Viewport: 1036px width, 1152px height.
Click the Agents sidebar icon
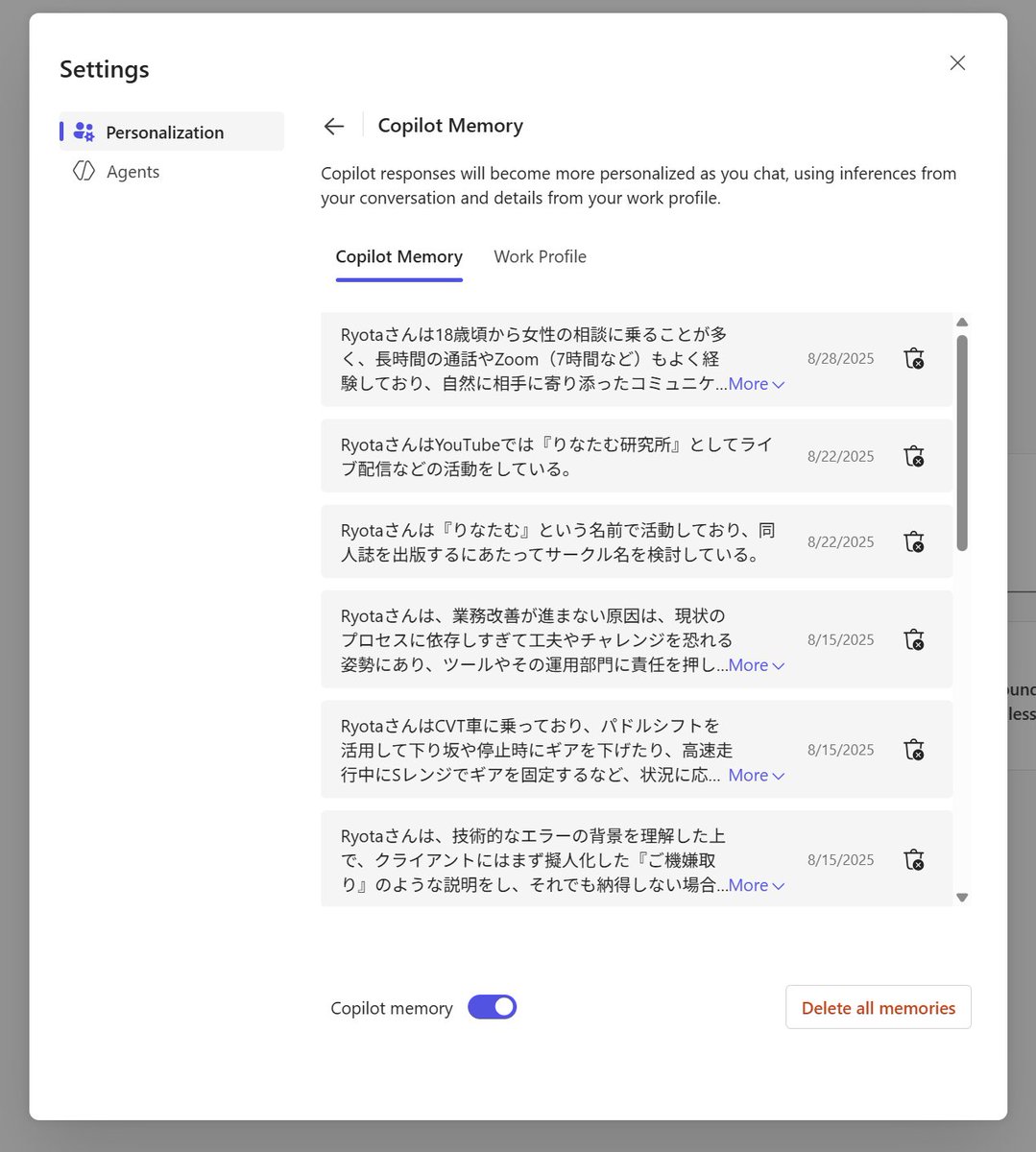point(84,172)
